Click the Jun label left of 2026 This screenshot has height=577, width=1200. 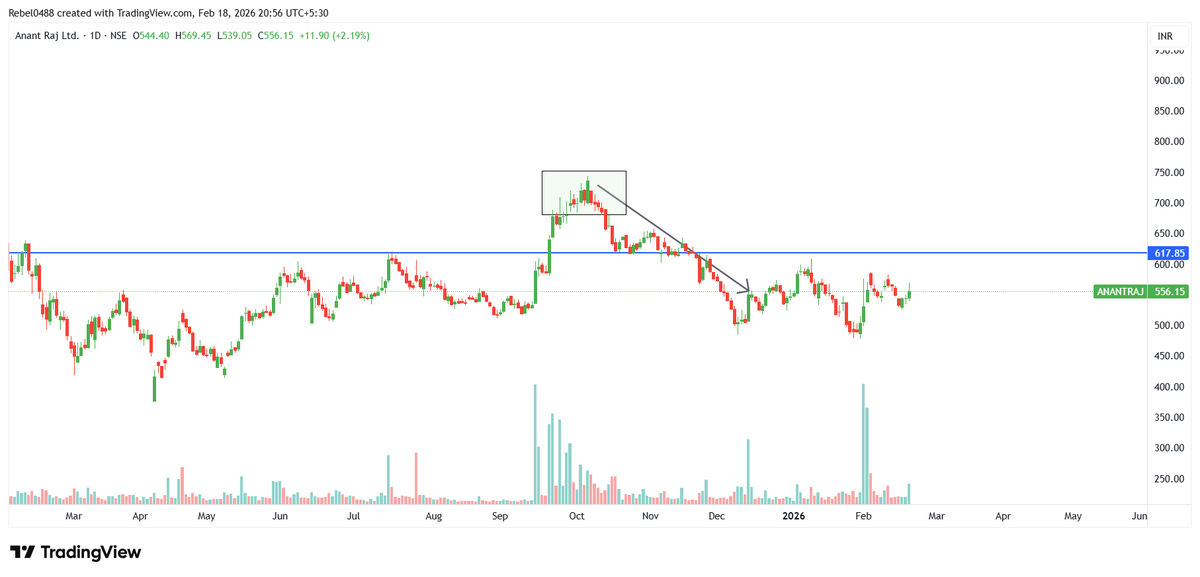[280, 517]
